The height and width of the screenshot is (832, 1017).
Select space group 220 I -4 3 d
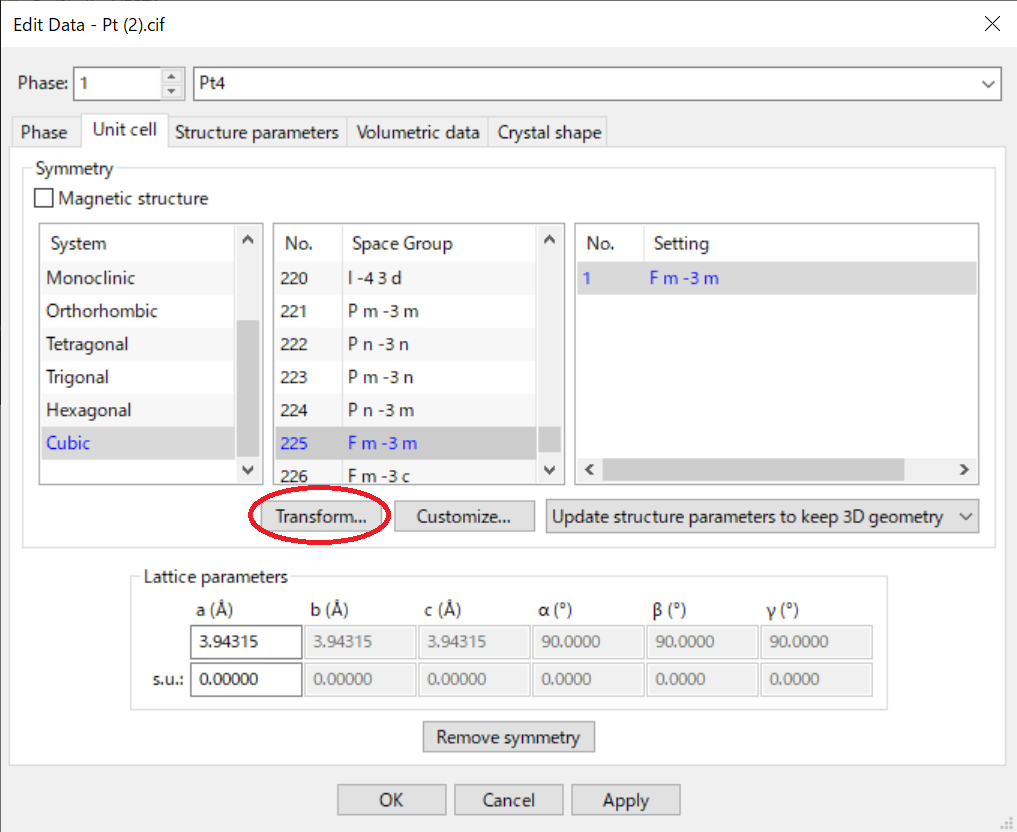coord(406,278)
